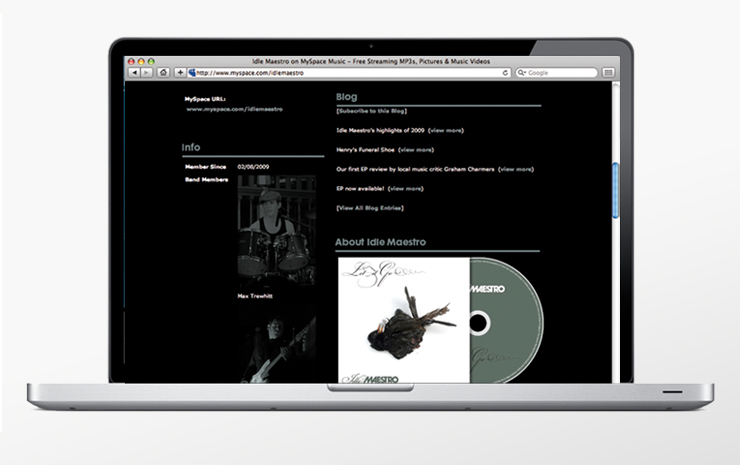The image size is (740, 465).
Task: View more of EP now available post
Action: pos(406,188)
